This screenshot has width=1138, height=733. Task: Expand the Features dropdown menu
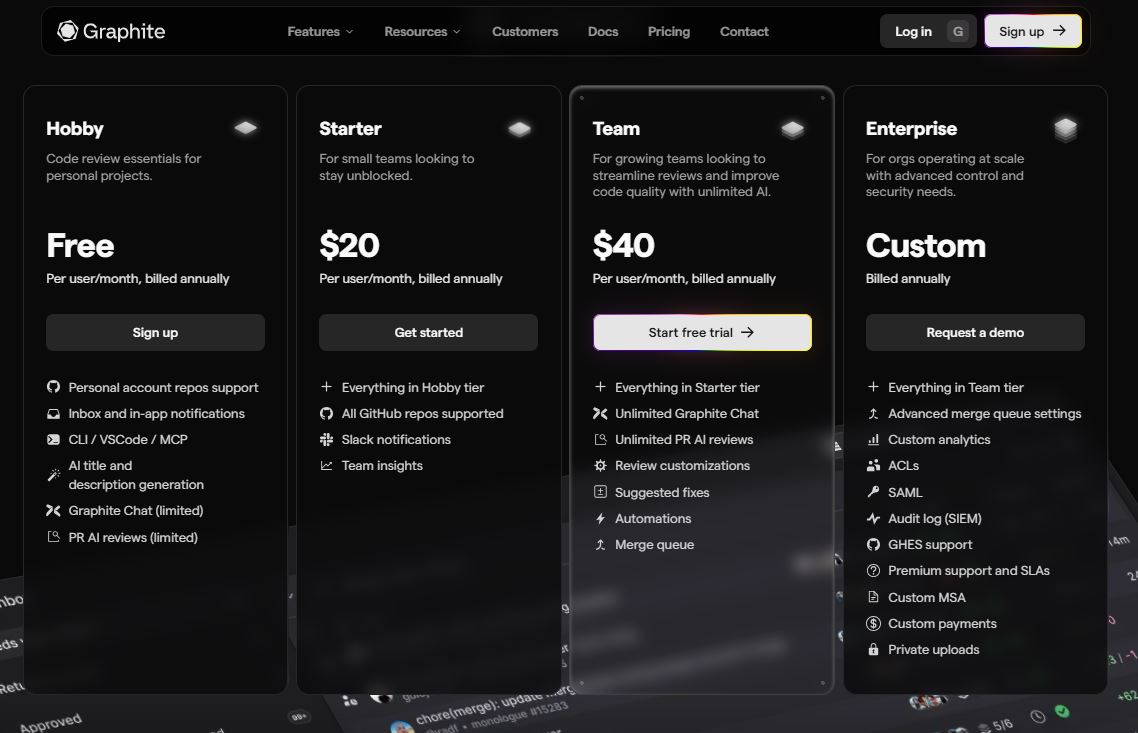click(320, 32)
